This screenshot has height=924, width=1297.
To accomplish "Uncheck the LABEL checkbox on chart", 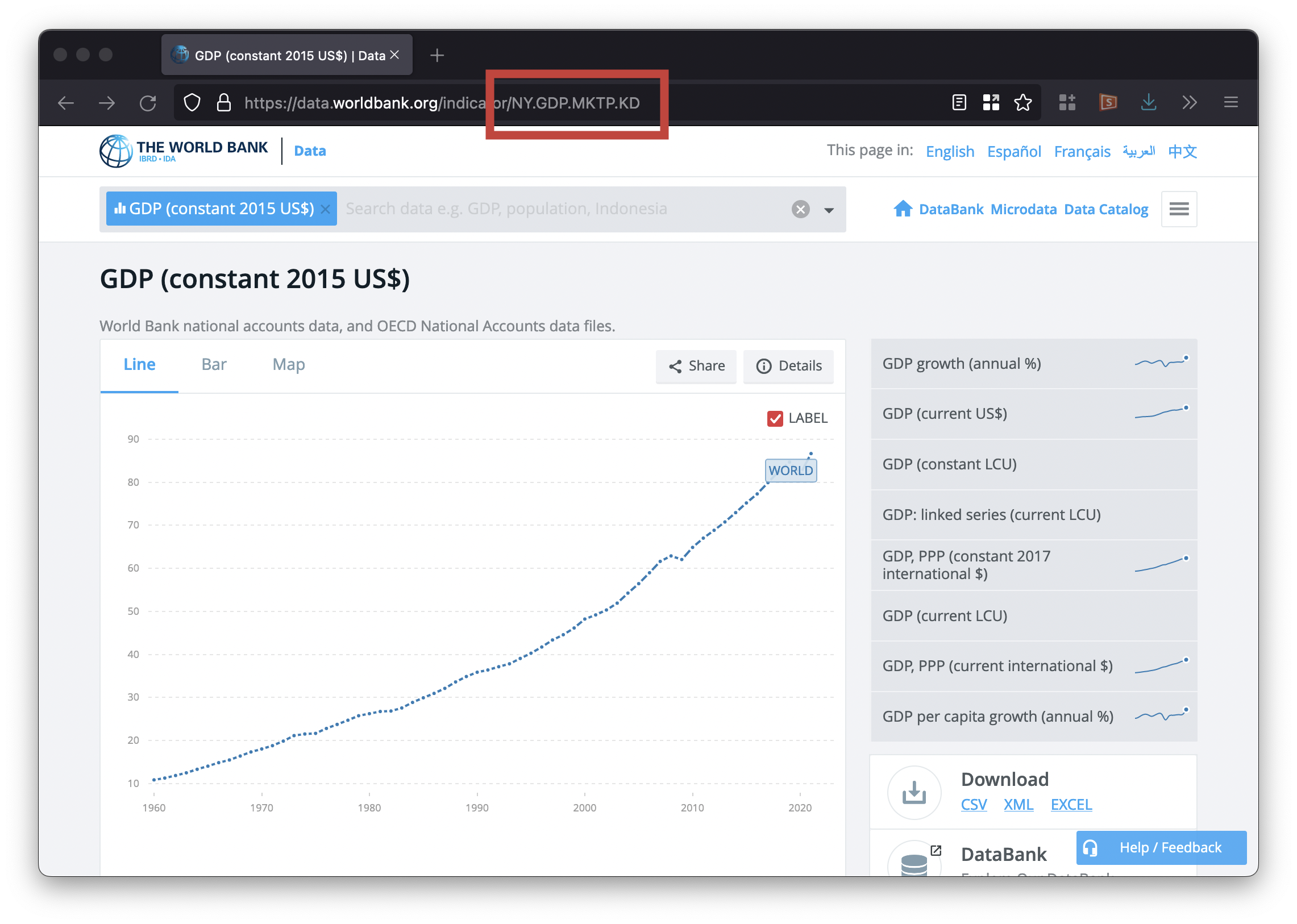I will 775,418.
